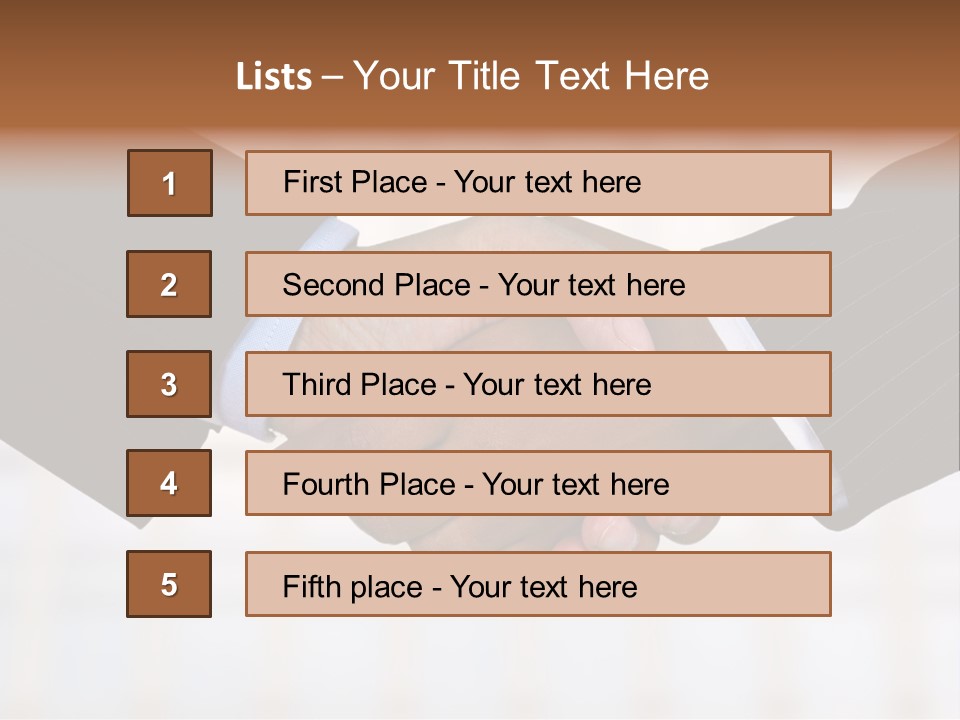Click the words 'Fifth place'
The image size is (960, 720).
(354, 586)
